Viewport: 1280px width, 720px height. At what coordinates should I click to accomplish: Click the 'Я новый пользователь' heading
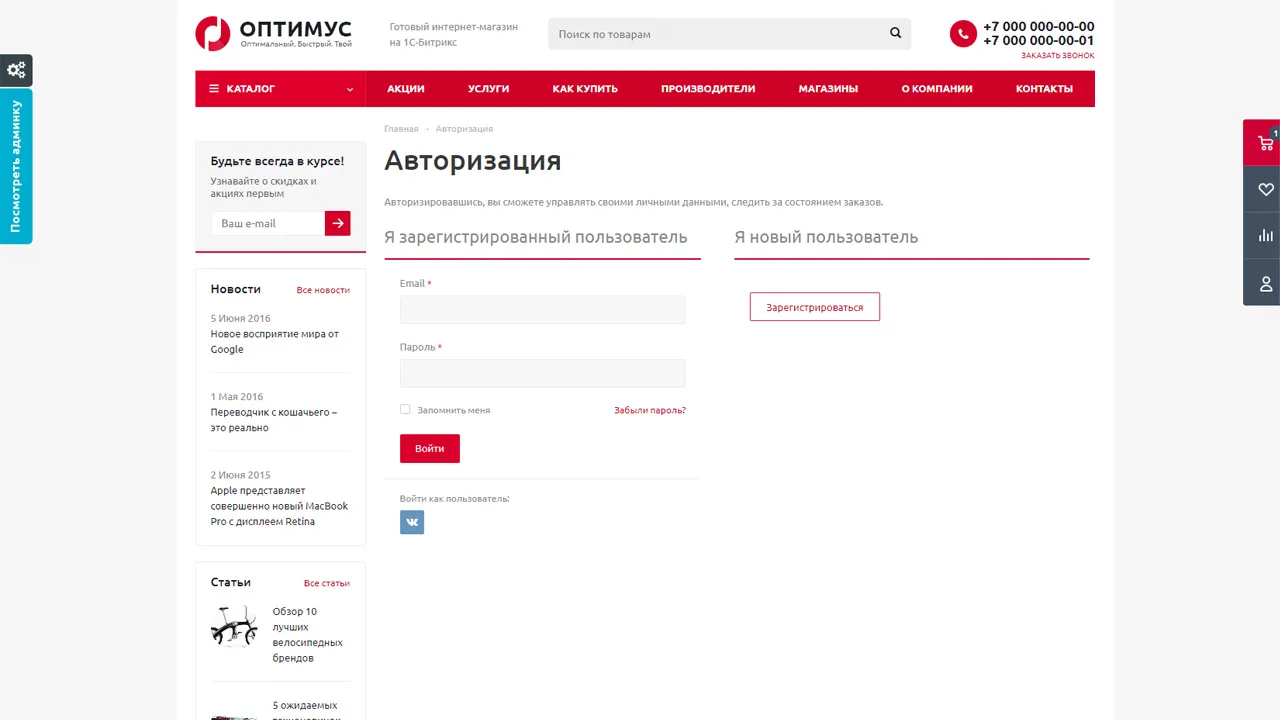tap(826, 237)
